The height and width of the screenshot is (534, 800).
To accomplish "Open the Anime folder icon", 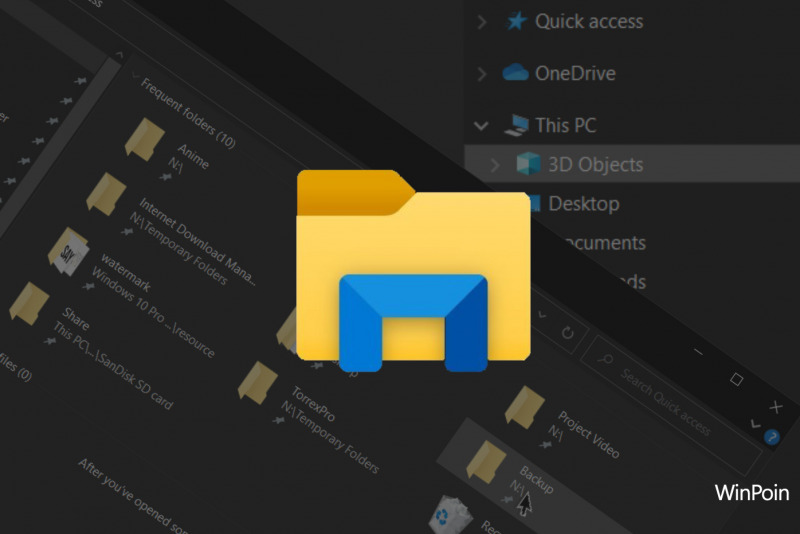I will pos(145,139).
